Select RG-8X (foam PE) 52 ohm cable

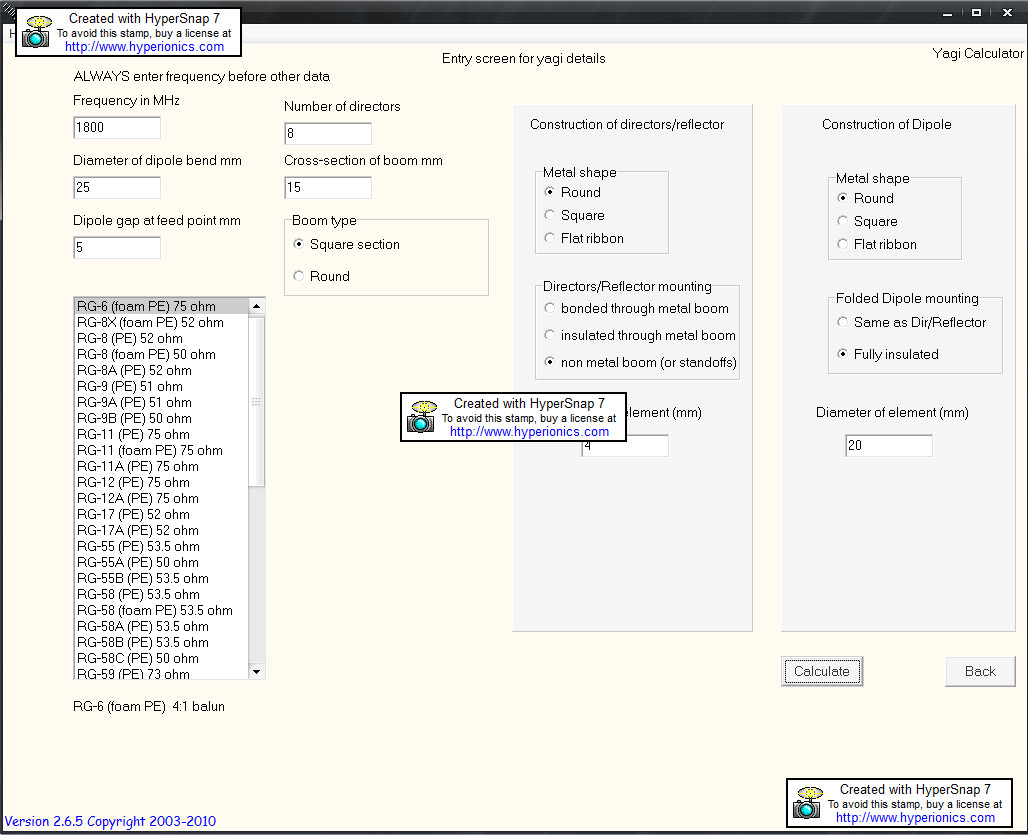click(161, 322)
